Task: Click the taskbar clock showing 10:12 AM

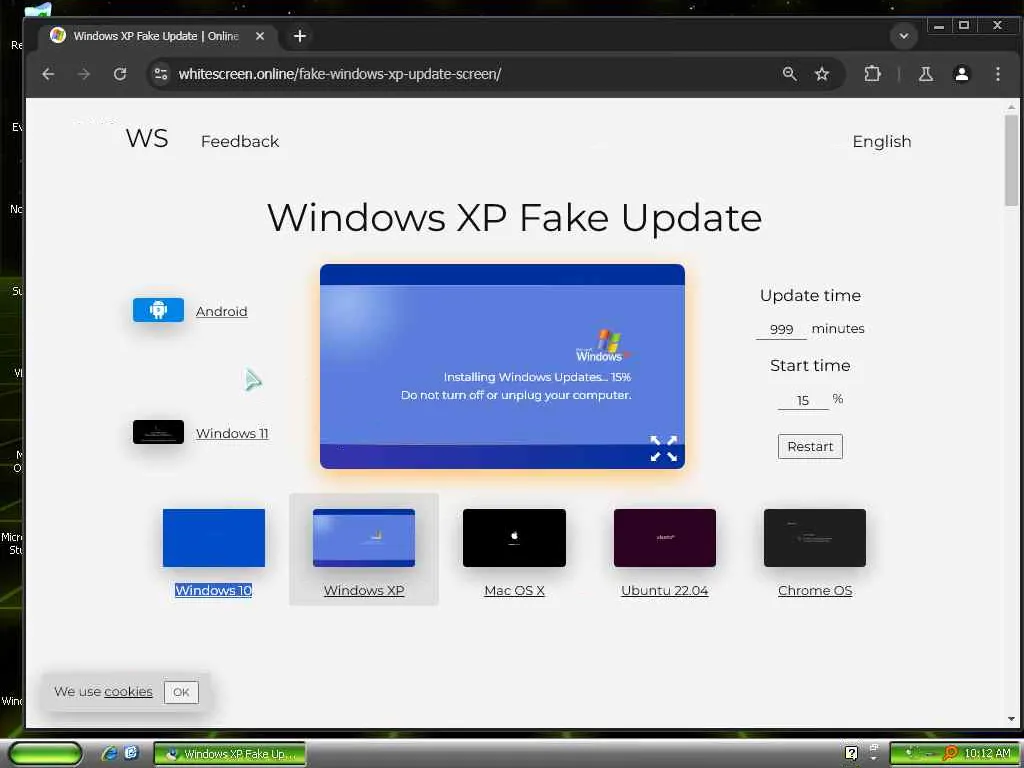Action: pos(987,753)
